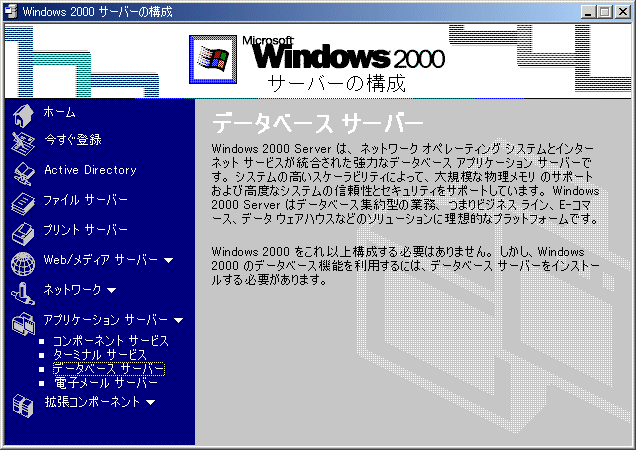Select the Web/メディア サーバー menu label
The height and width of the screenshot is (450, 636).
pos(101,260)
